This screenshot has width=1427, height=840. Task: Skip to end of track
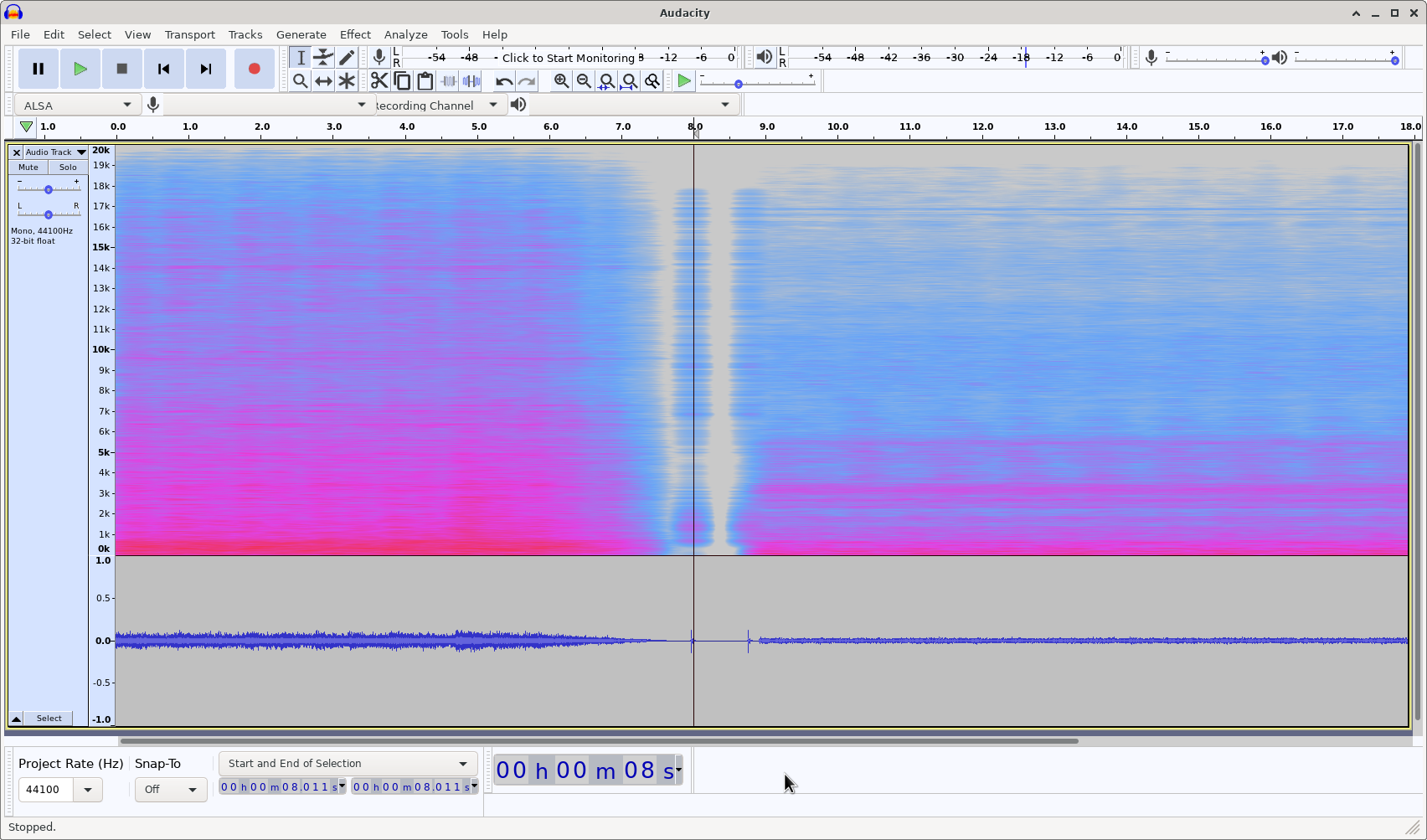click(206, 69)
